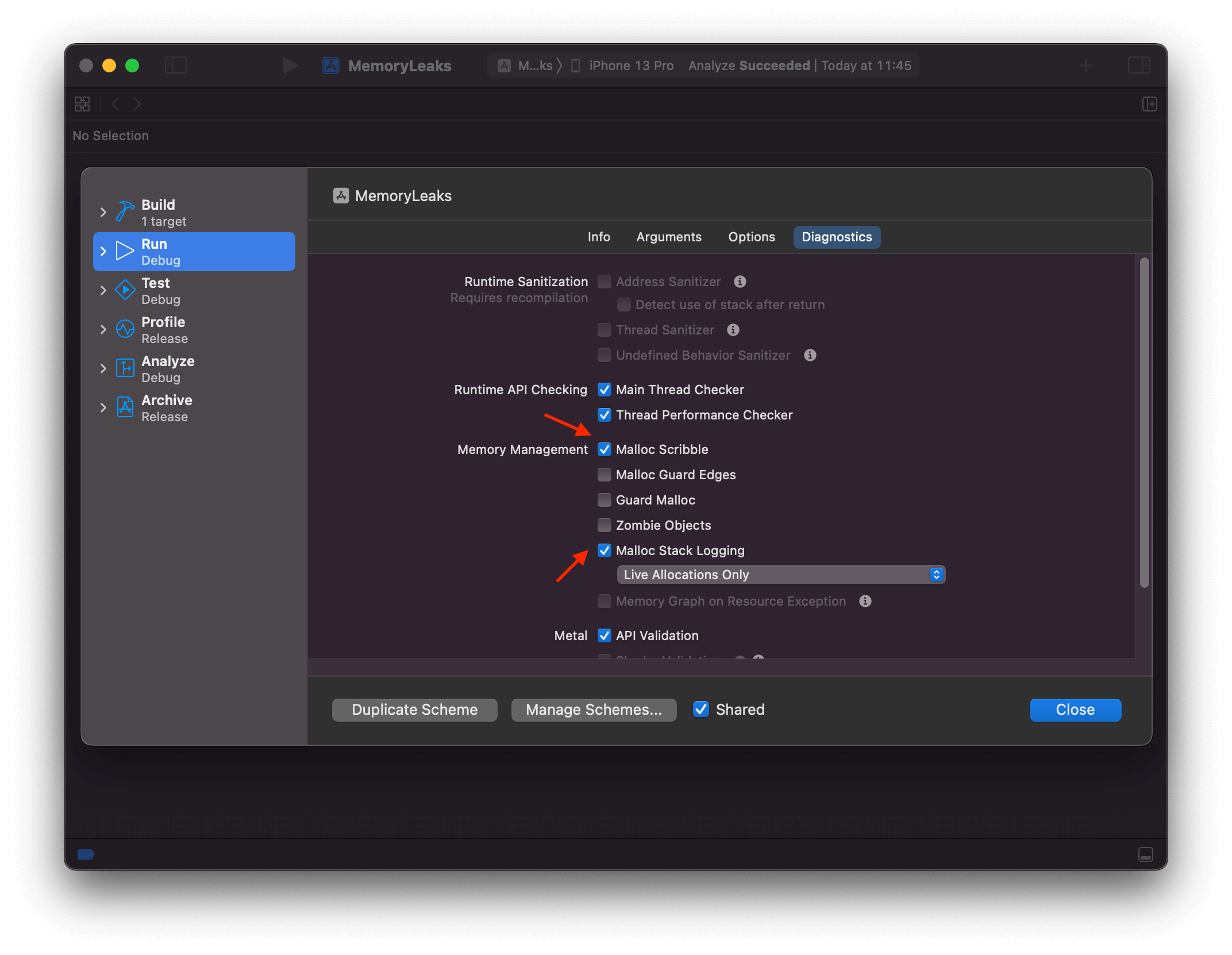Expand the Build scheme action
Image resolution: width=1232 pixels, height=955 pixels.
coord(103,212)
